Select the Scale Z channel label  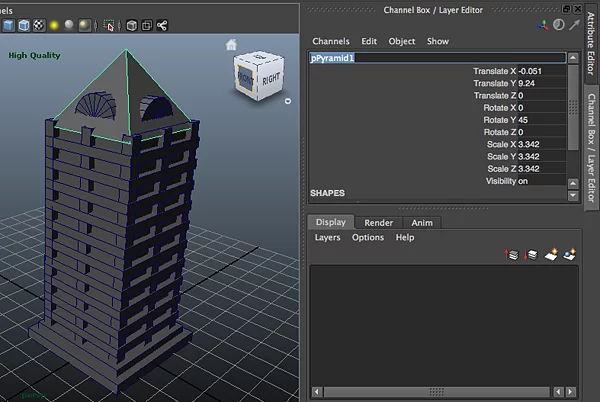coord(501,169)
